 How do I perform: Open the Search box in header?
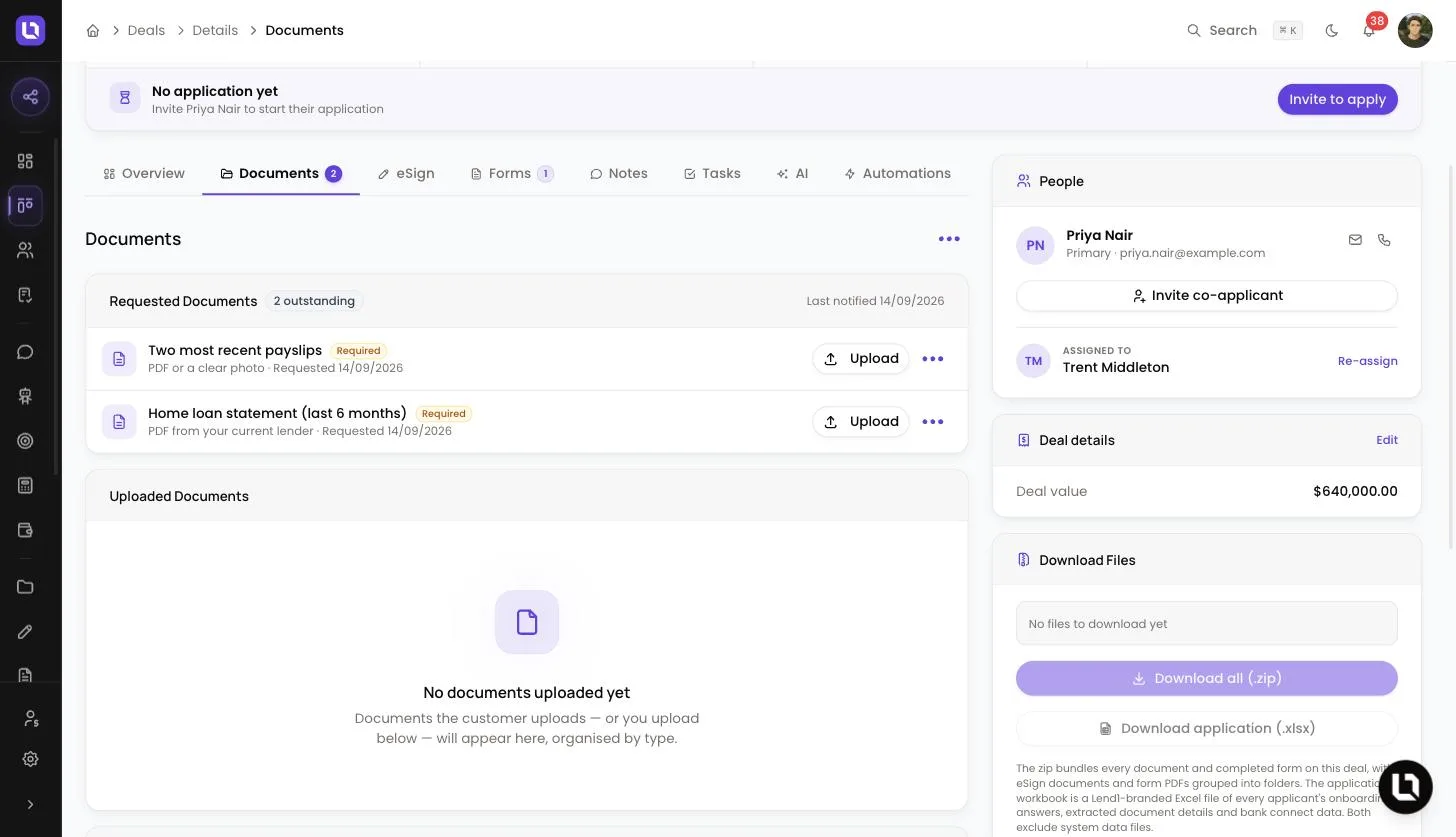(x=1244, y=31)
